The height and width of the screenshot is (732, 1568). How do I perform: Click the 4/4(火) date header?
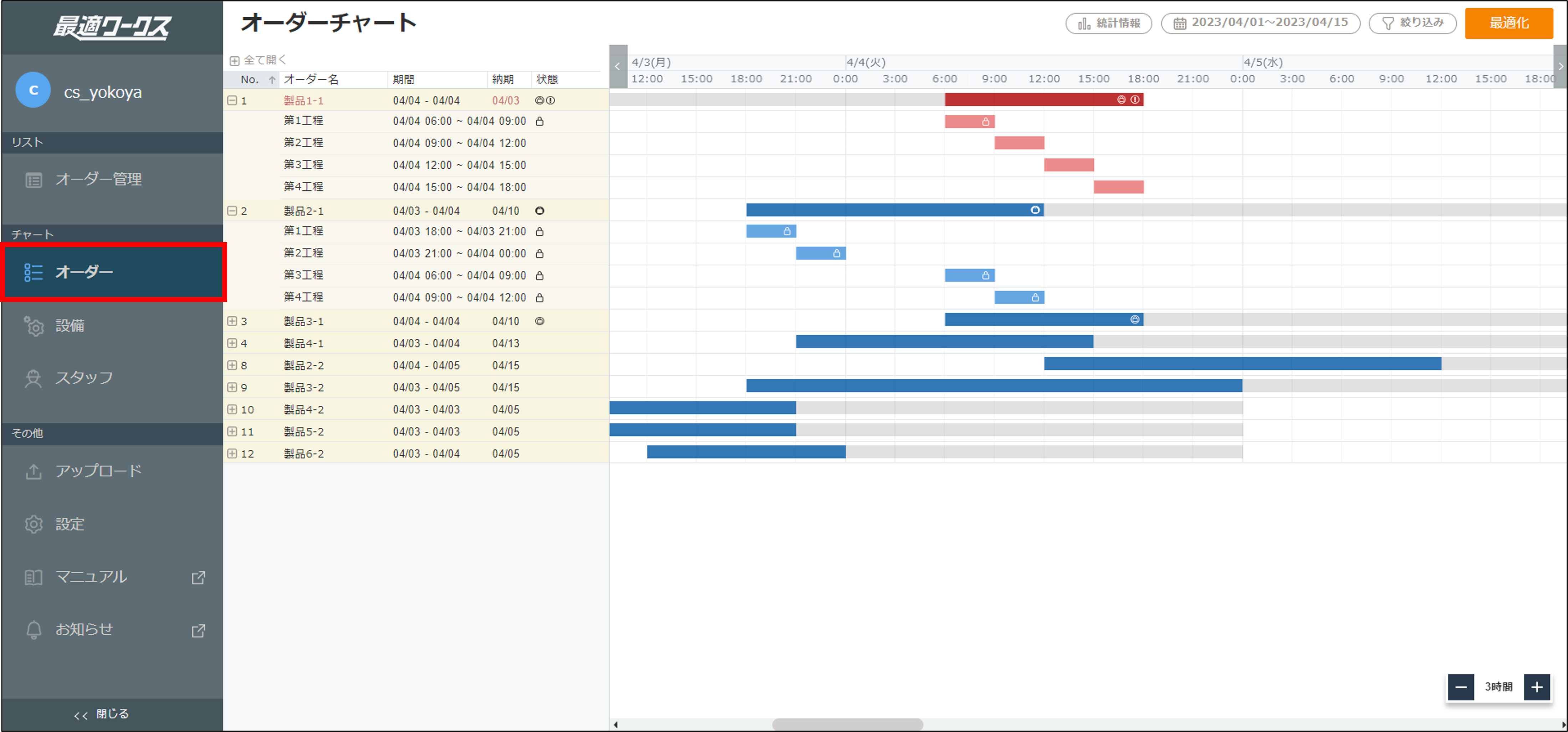[865, 62]
